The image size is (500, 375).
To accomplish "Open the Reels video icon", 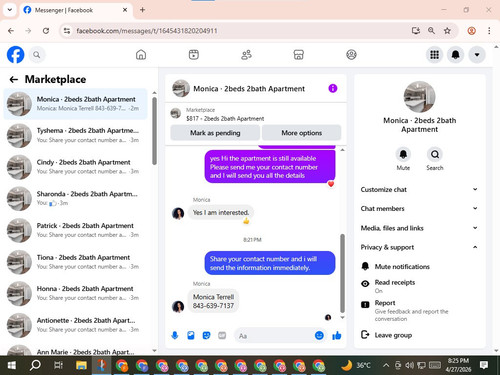I will pyautogui.click(x=194, y=55).
